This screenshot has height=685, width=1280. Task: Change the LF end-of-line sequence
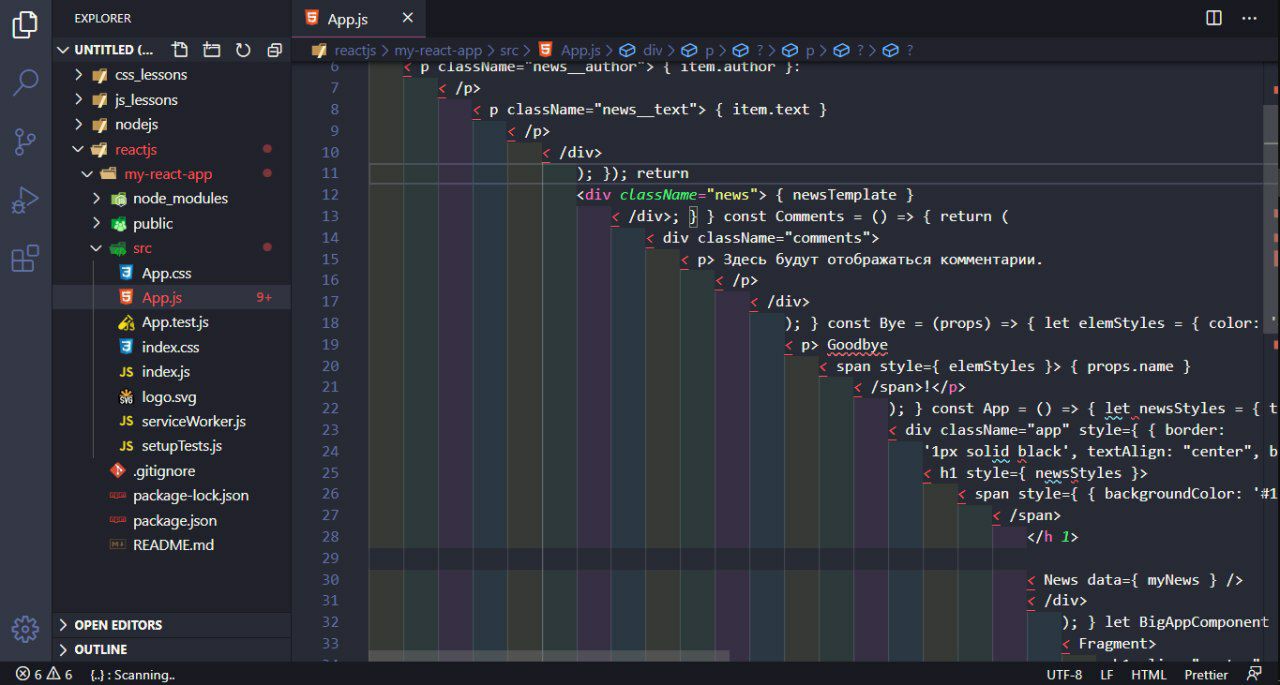[1107, 674]
